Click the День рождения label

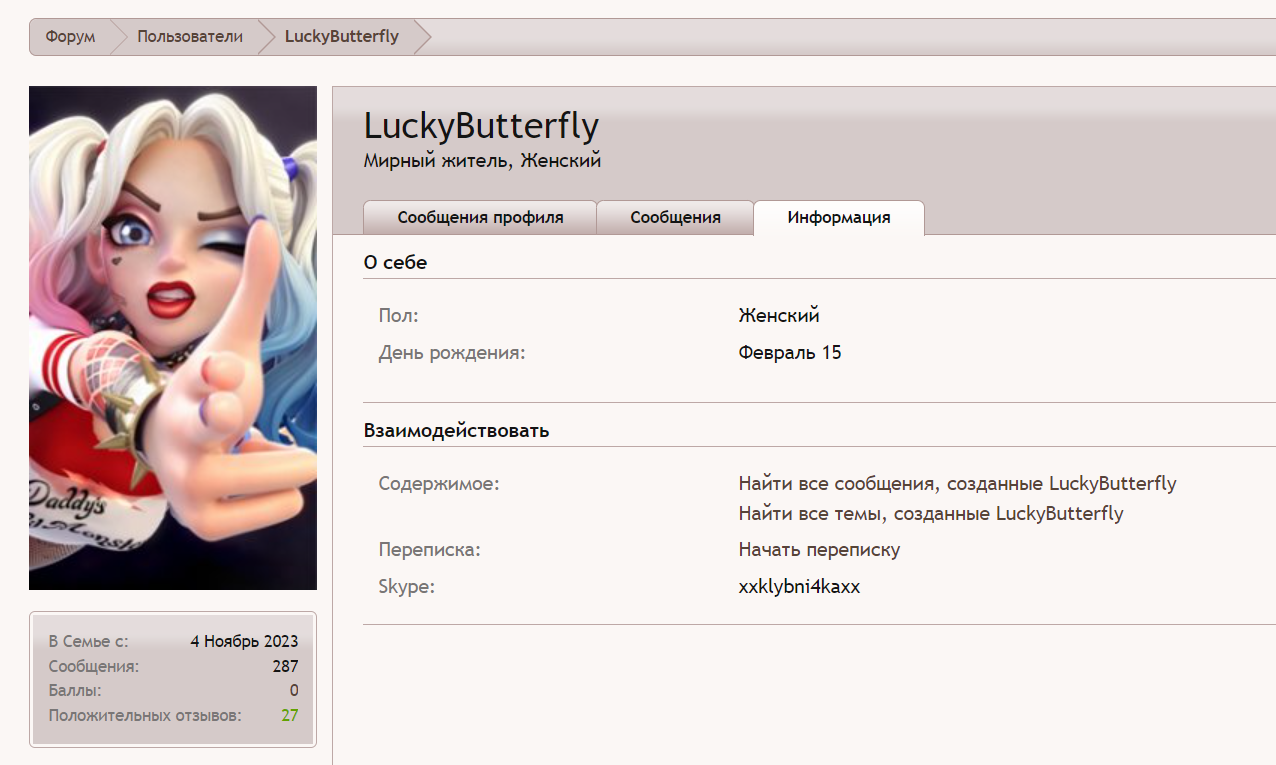pyautogui.click(x=452, y=353)
